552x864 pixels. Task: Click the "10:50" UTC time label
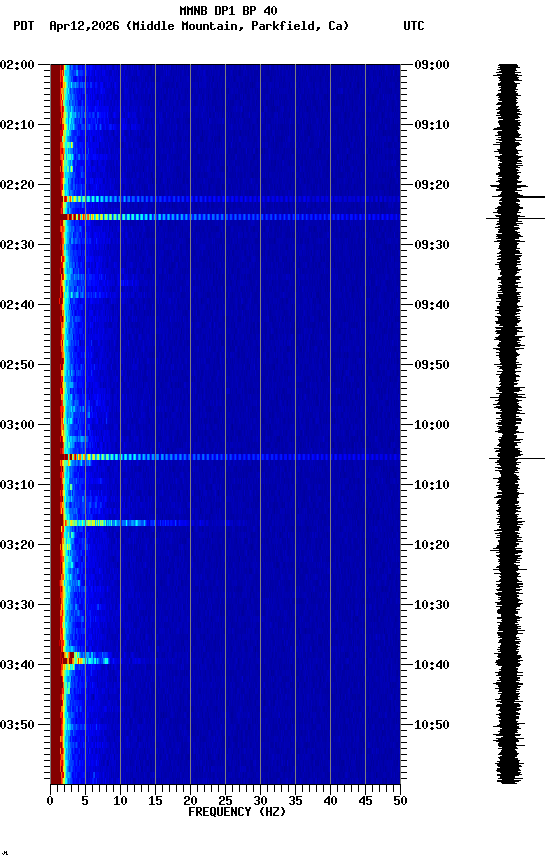point(432,725)
